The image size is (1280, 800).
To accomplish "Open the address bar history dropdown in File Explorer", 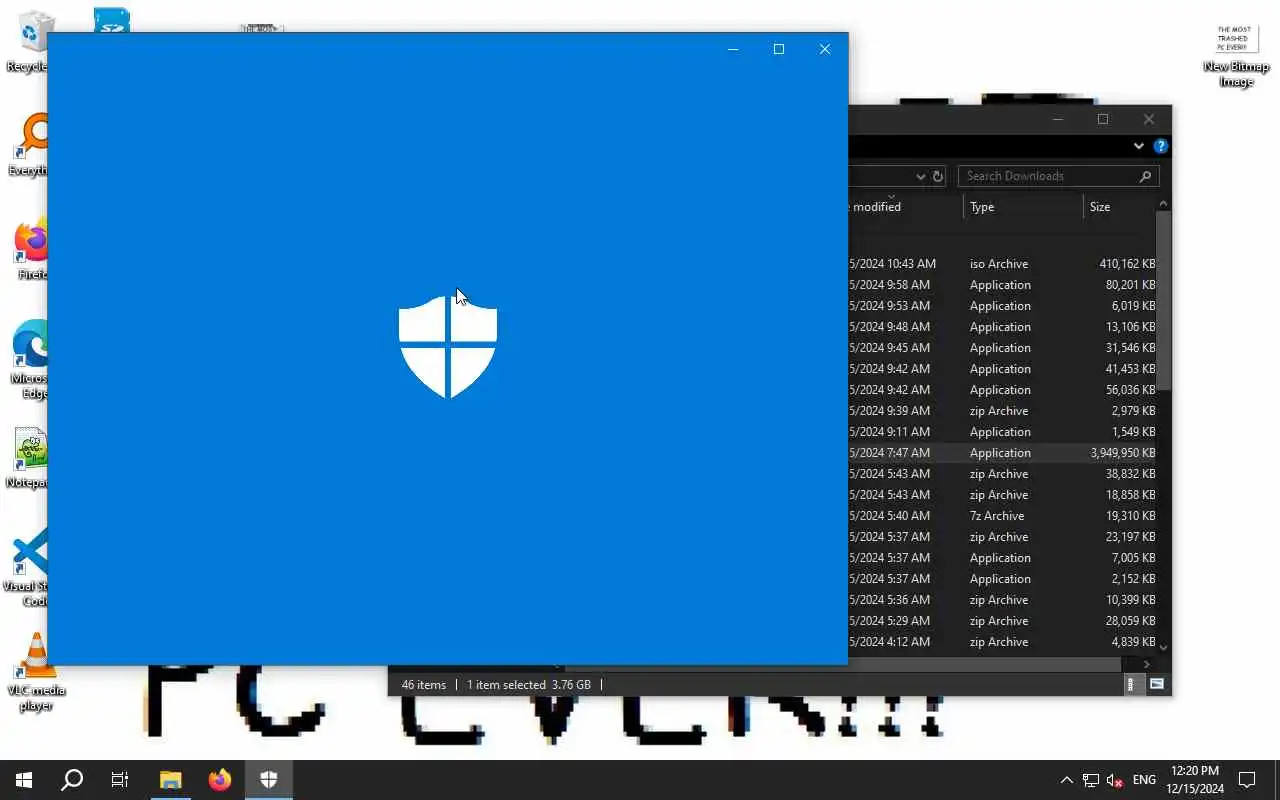I will [921, 176].
